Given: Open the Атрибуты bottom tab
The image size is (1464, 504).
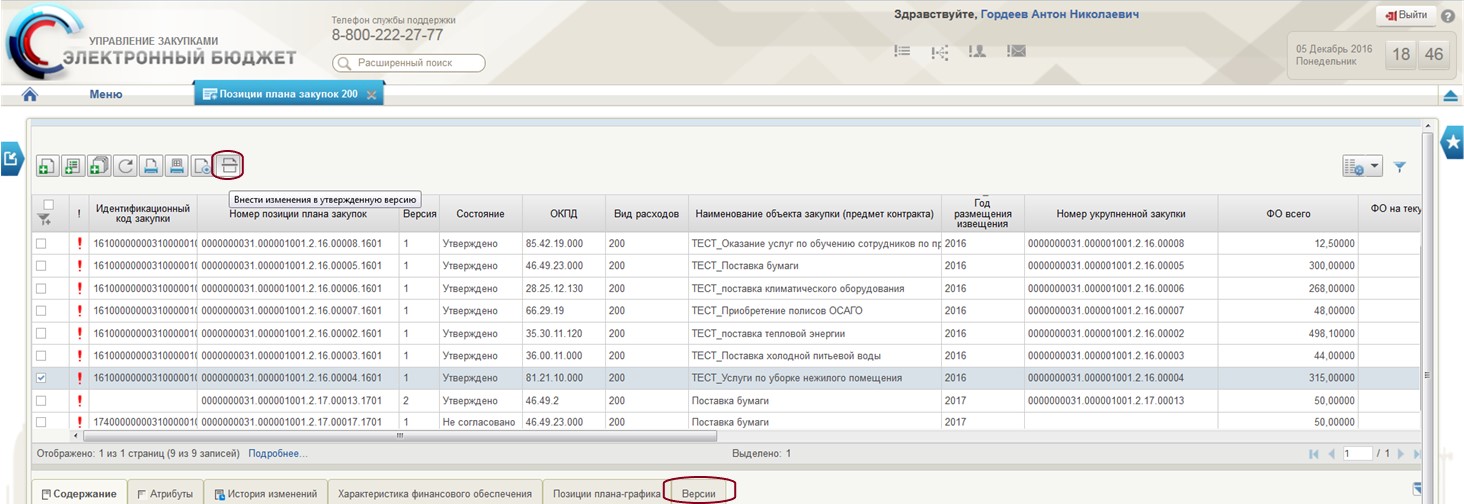Looking at the screenshot, I should pos(165,493).
